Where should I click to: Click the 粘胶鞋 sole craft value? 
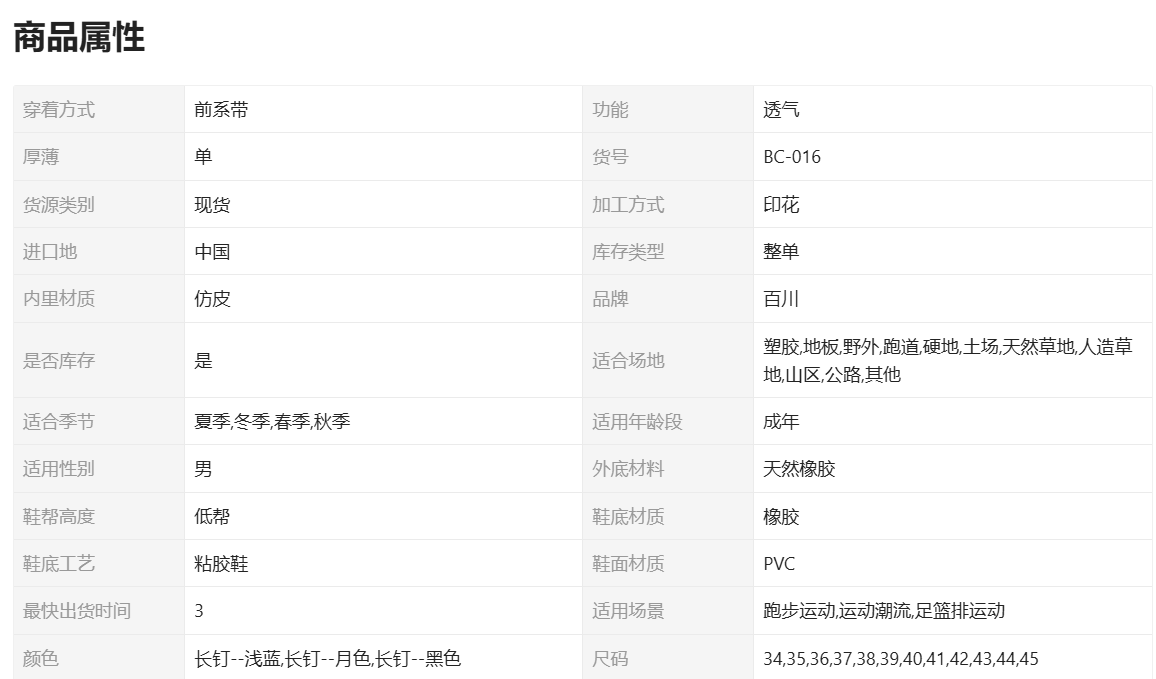coord(221,564)
